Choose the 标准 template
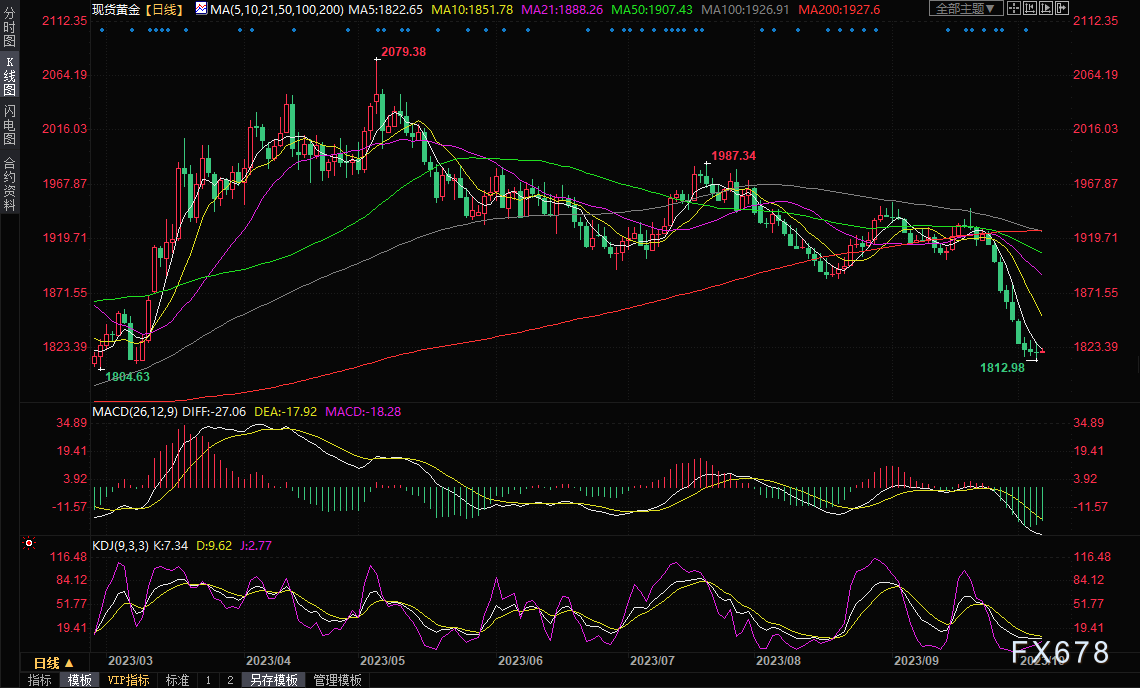 [177, 680]
